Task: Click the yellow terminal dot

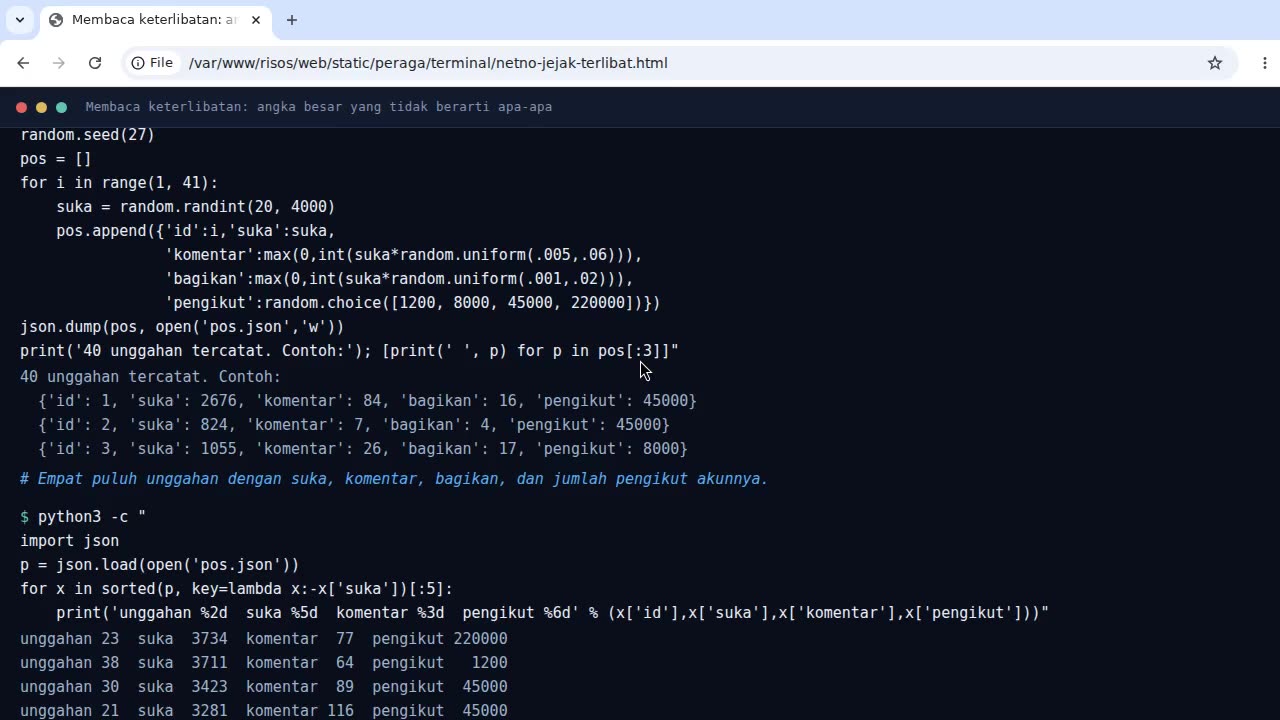Action: [x=41, y=107]
